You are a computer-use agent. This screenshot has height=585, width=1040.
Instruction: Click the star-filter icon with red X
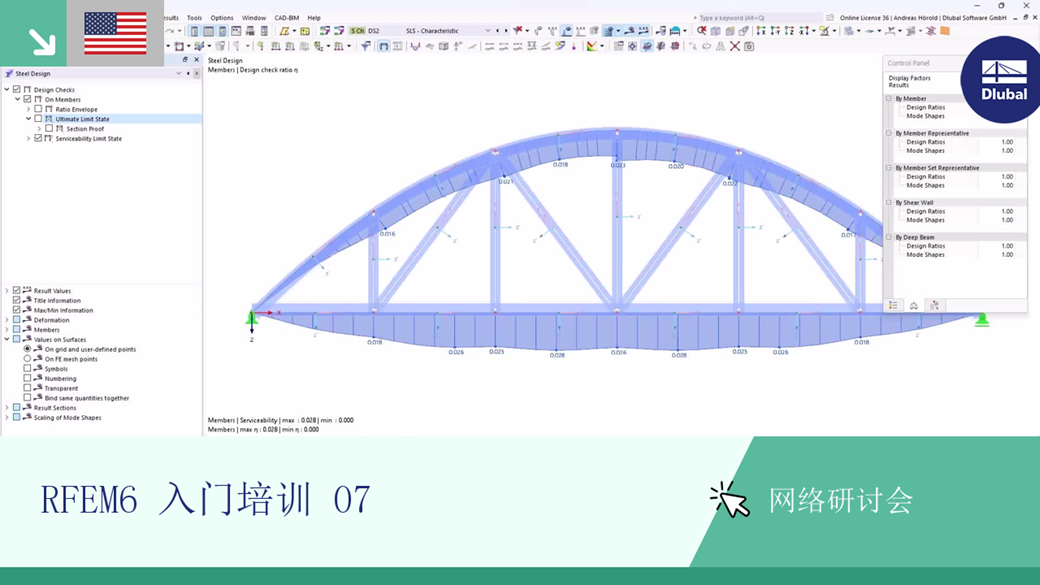[518, 31]
